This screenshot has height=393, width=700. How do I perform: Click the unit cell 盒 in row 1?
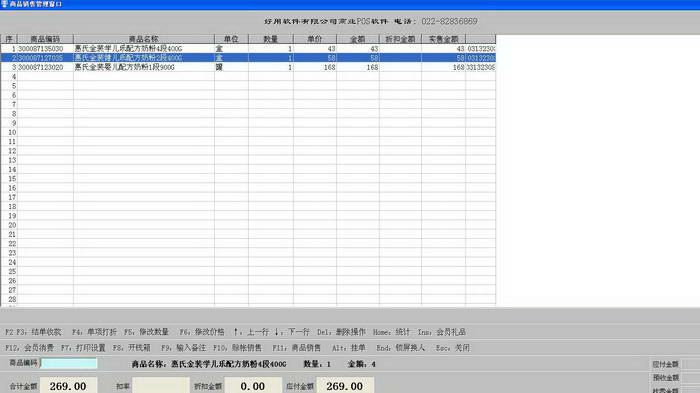tap(231, 48)
